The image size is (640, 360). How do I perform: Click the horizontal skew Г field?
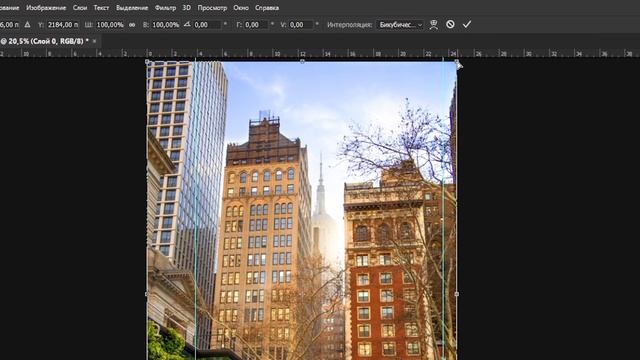(256, 25)
